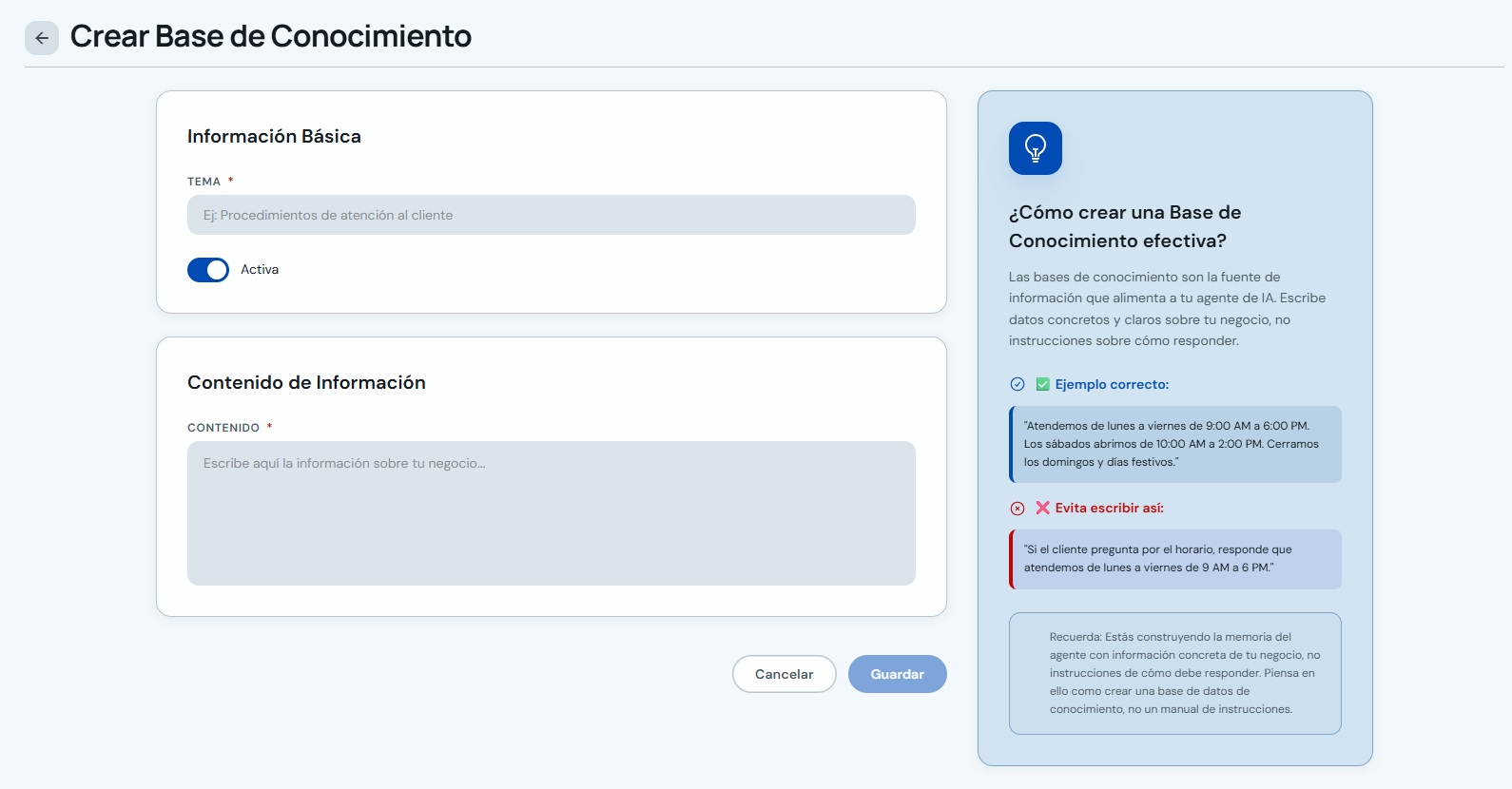Image resolution: width=1512 pixels, height=789 pixels.
Task: Click the 'Activa' label text
Action: tap(260, 270)
